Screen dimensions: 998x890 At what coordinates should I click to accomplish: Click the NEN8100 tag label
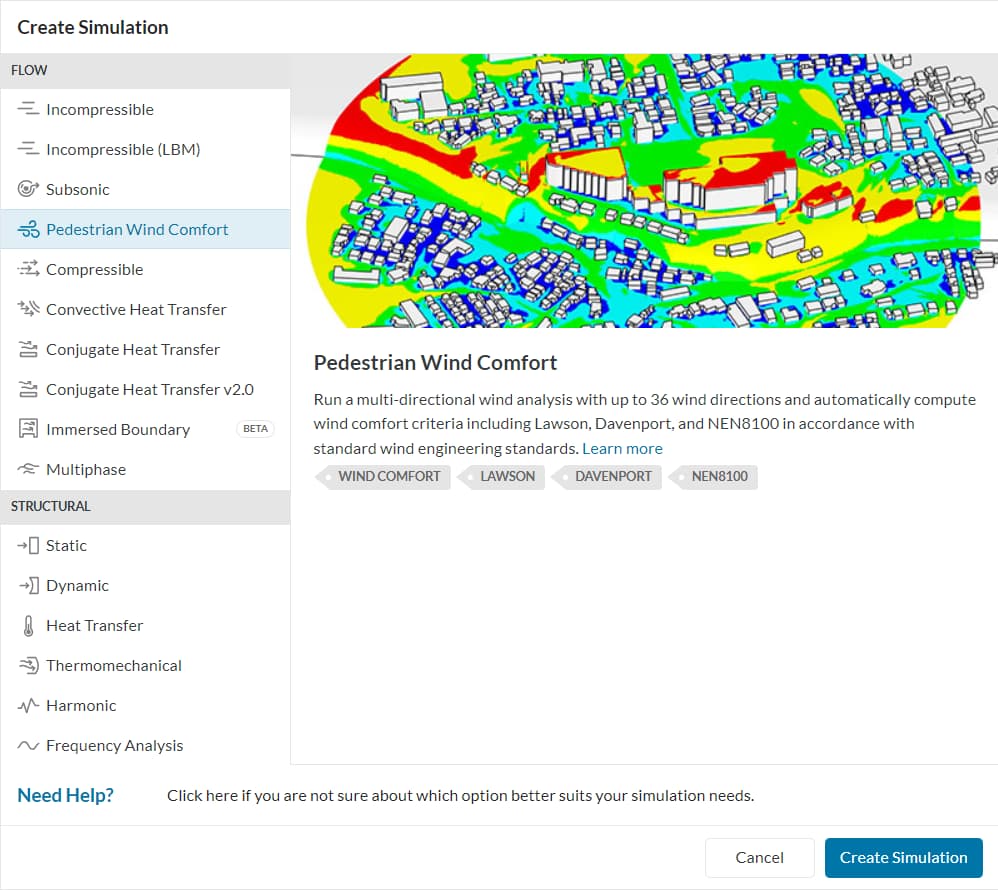pos(718,476)
